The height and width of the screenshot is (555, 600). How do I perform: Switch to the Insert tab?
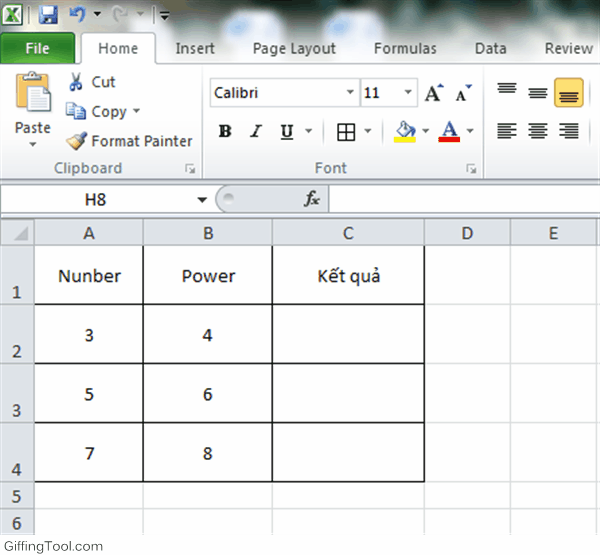[195, 48]
